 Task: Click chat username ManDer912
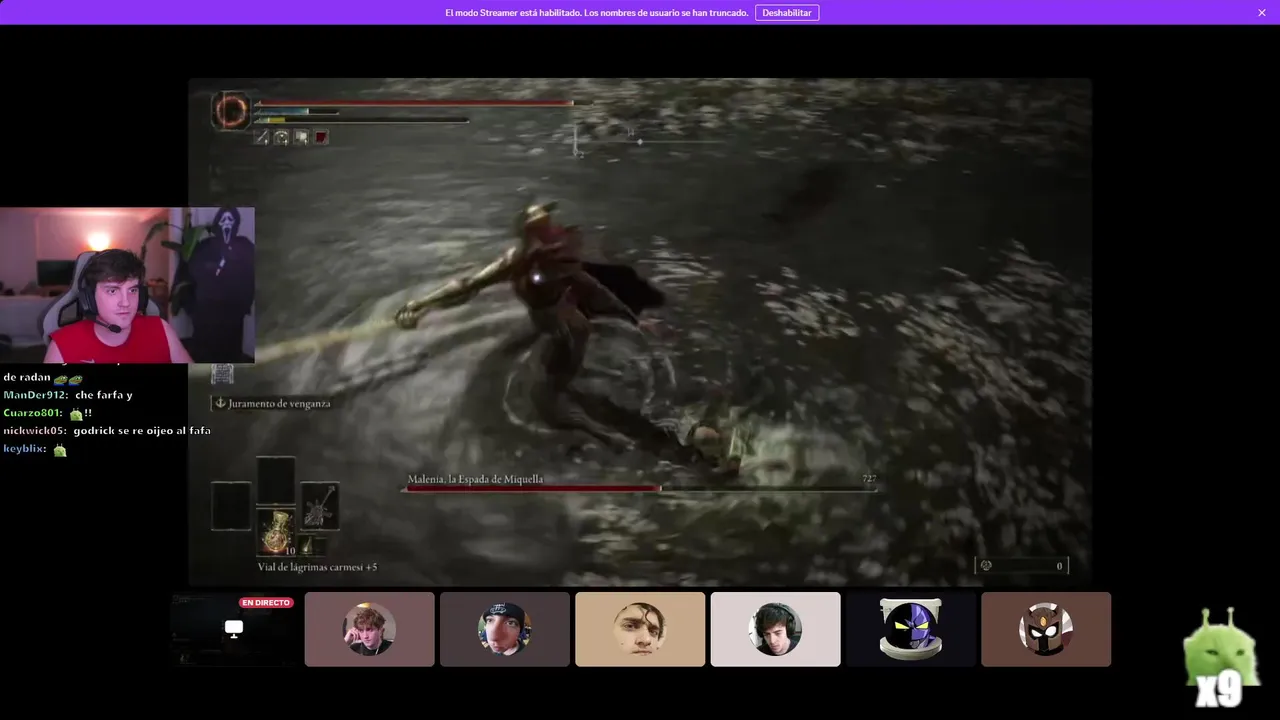tap(33, 395)
